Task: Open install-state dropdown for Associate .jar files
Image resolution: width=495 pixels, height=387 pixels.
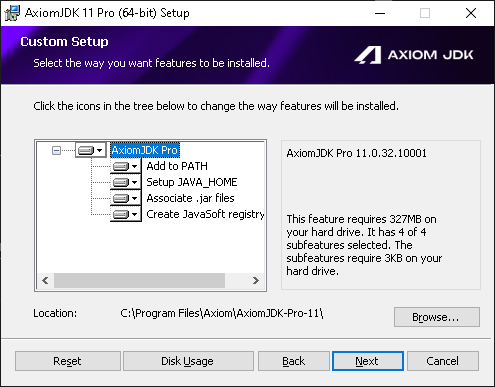Action: pyautogui.click(x=126, y=198)
